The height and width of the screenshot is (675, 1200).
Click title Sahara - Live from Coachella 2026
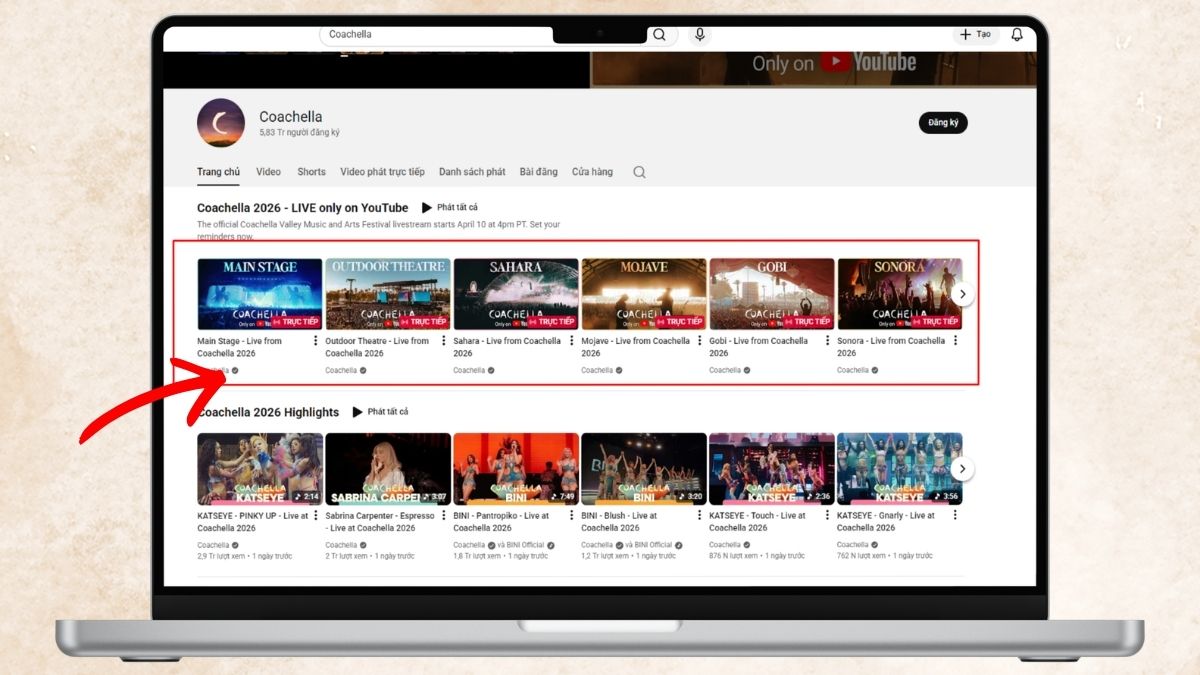coord(507,347)
